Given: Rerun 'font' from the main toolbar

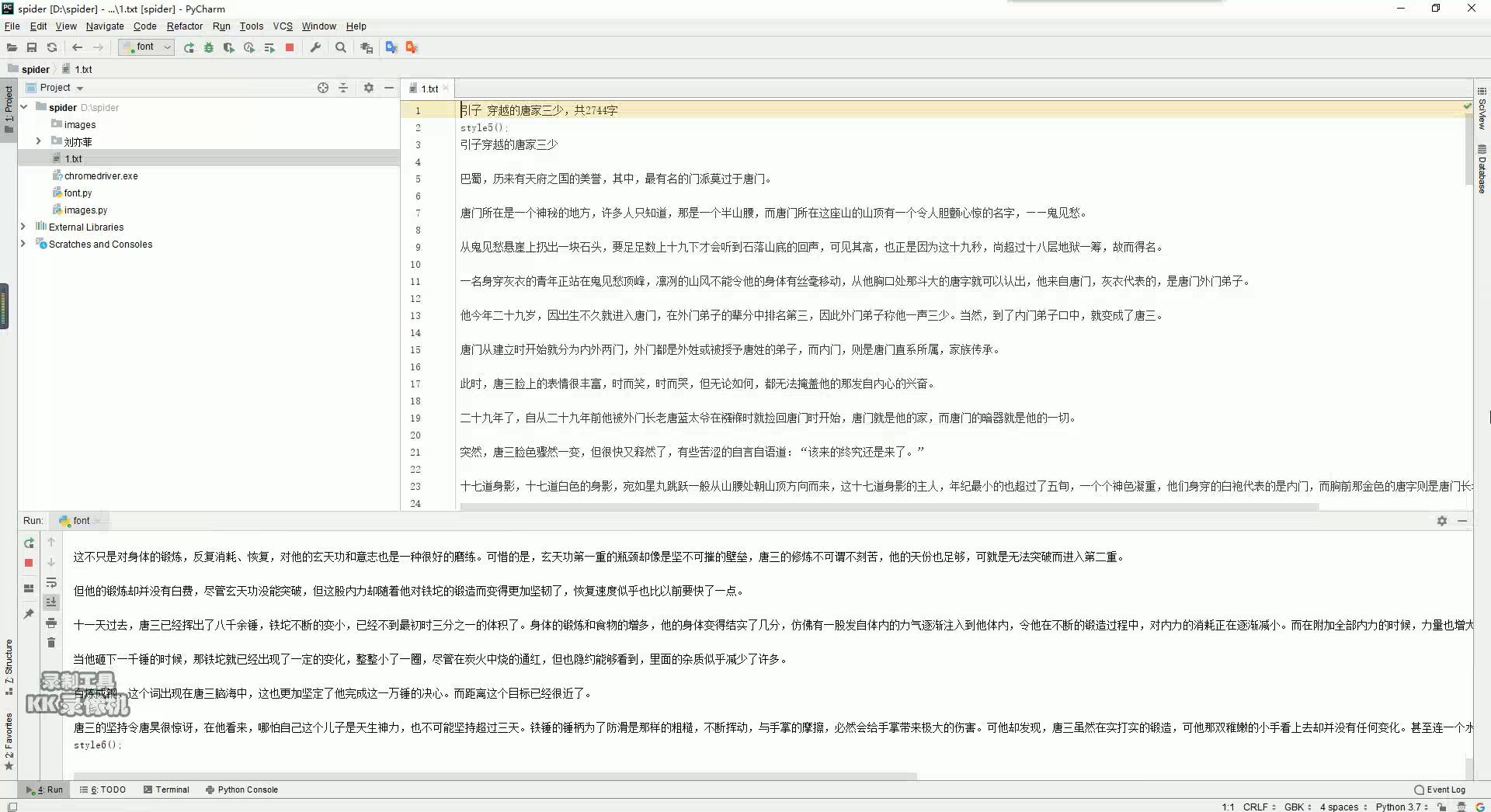Looking at the screenshot, I should (x=189, y=47).
